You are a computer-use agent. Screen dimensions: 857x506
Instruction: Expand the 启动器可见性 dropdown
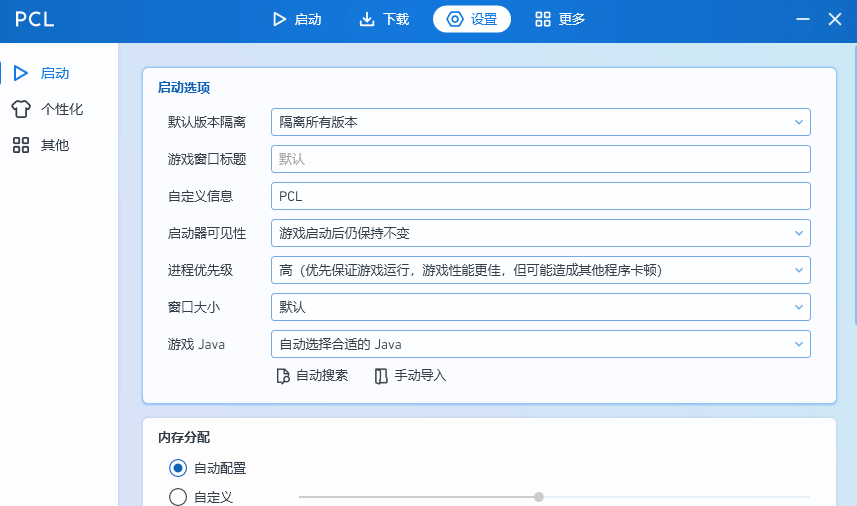coord(540,233)
